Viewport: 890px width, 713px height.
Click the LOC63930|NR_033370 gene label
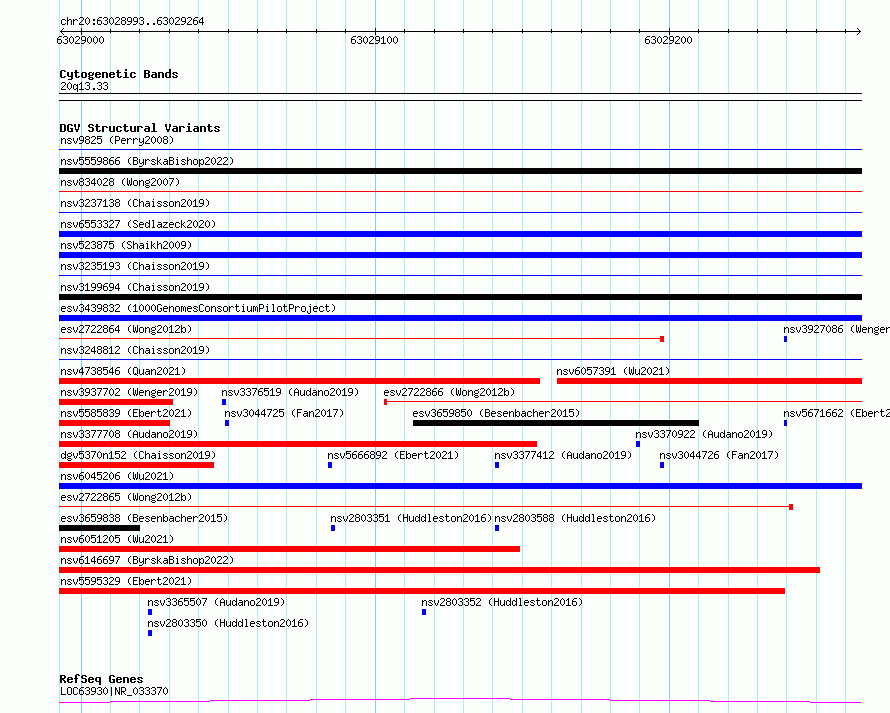(114, 691)
